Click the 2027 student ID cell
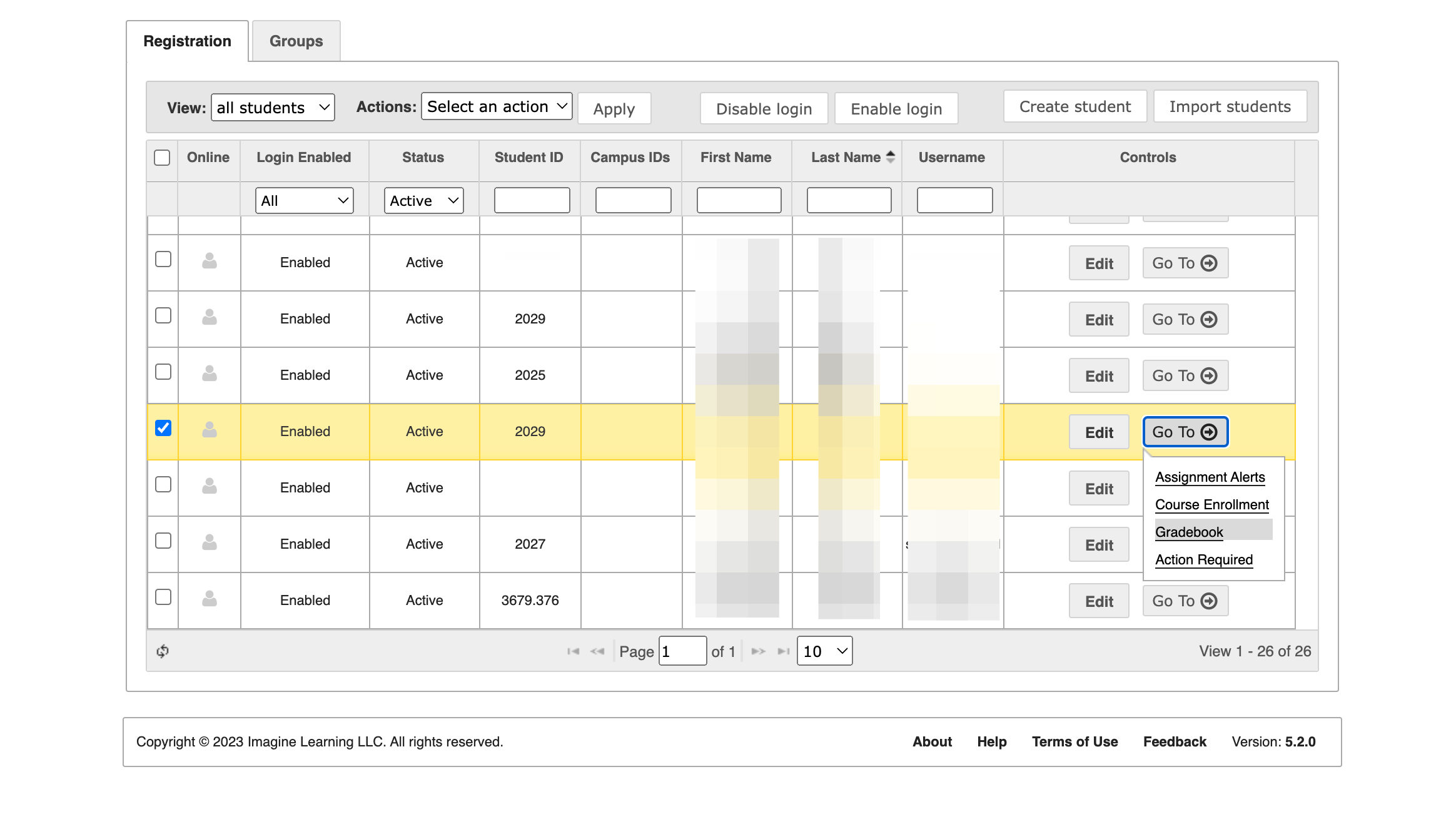 tap(530, 544)
